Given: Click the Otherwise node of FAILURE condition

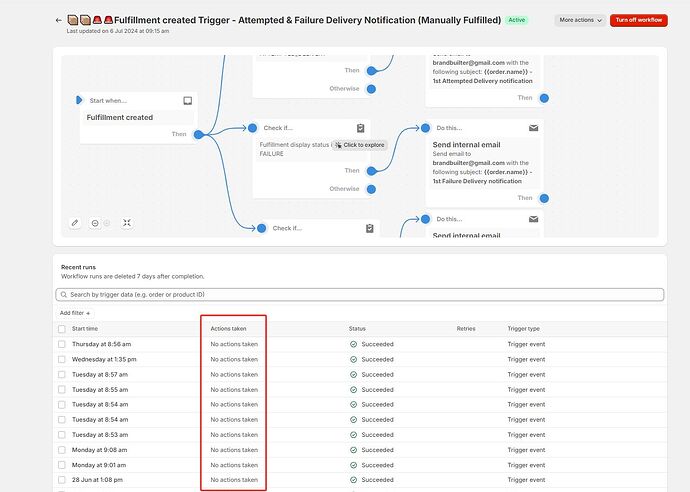Looking at the screenshot, I should point(371,189).
